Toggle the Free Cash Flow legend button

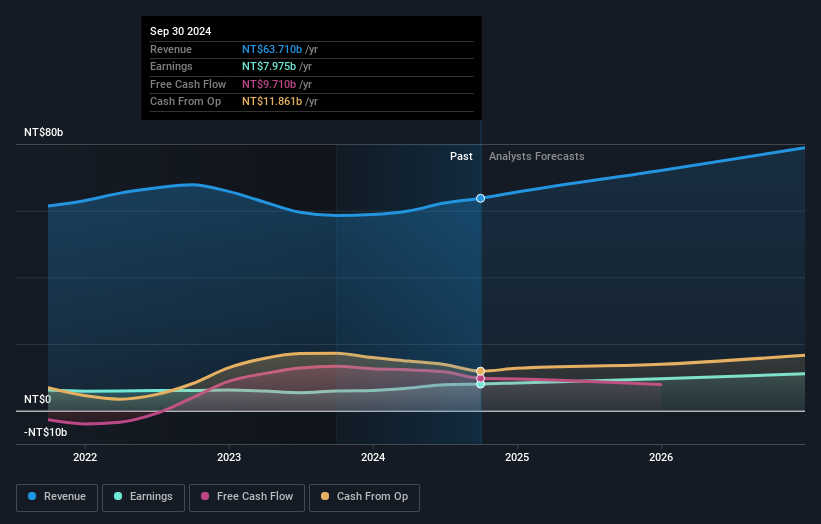[247, 497]
